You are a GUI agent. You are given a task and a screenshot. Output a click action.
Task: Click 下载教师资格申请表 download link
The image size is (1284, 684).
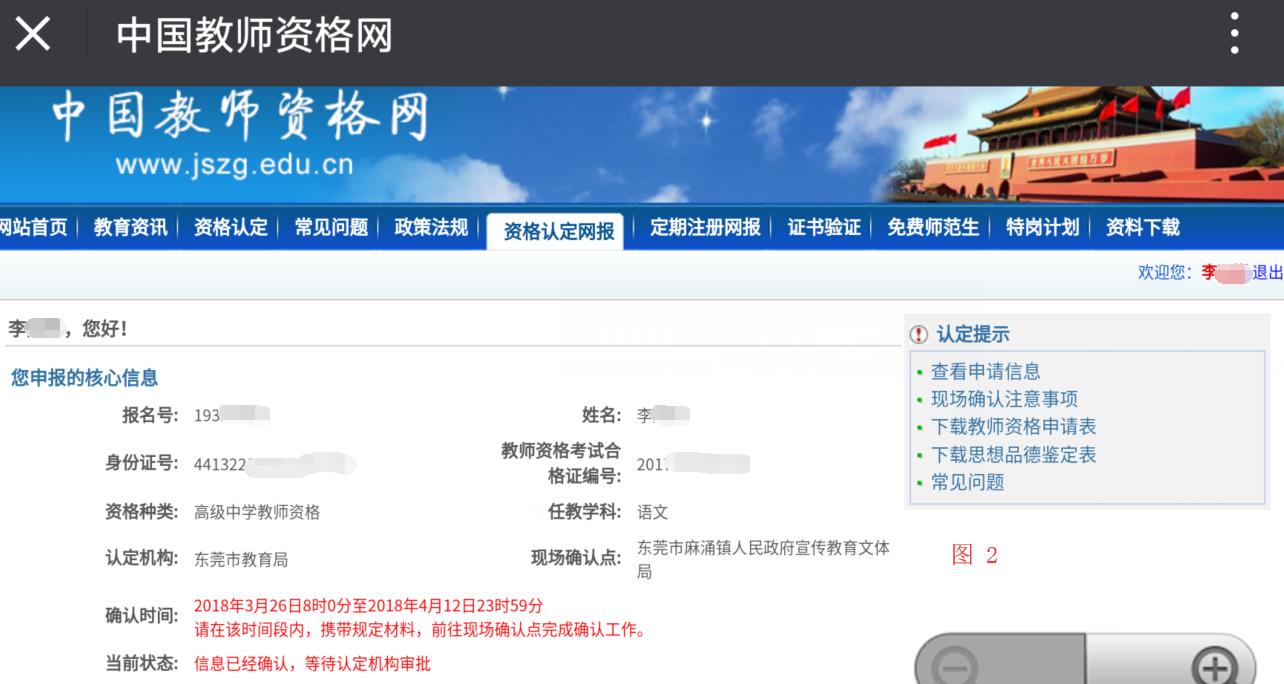[x=1013, y=427]
